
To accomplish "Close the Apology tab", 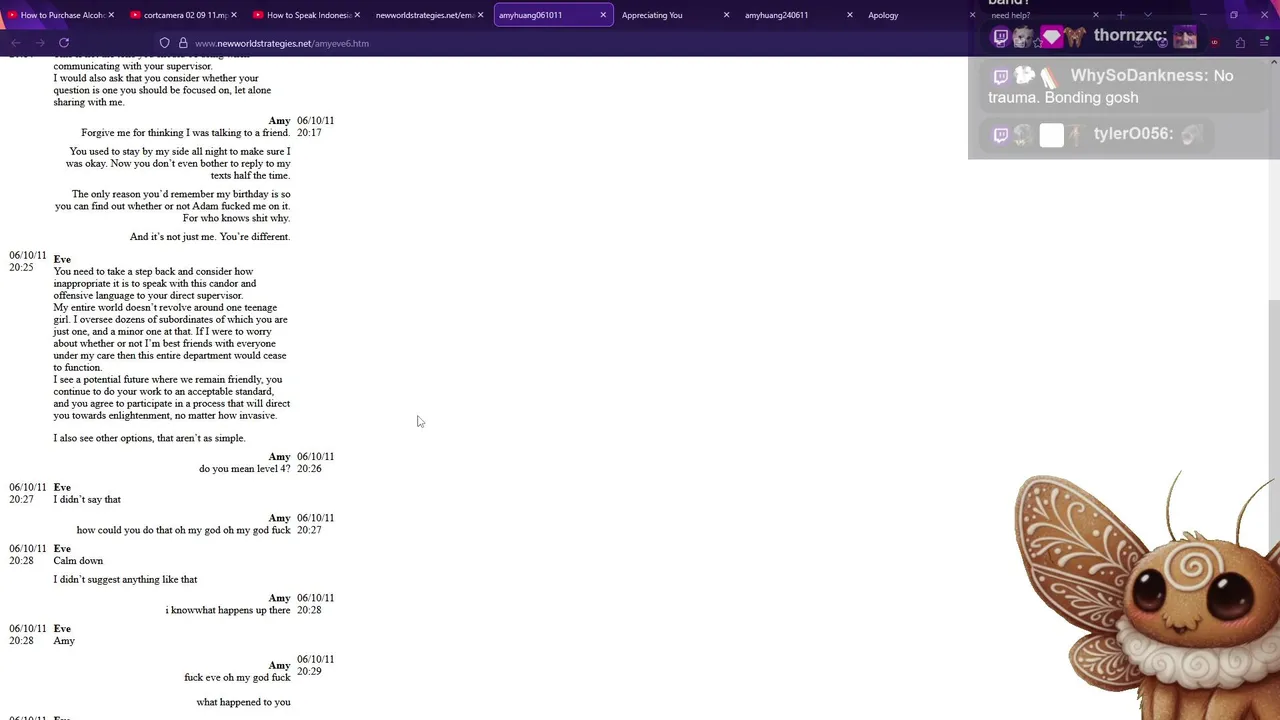I will click(x=972, y=15).
